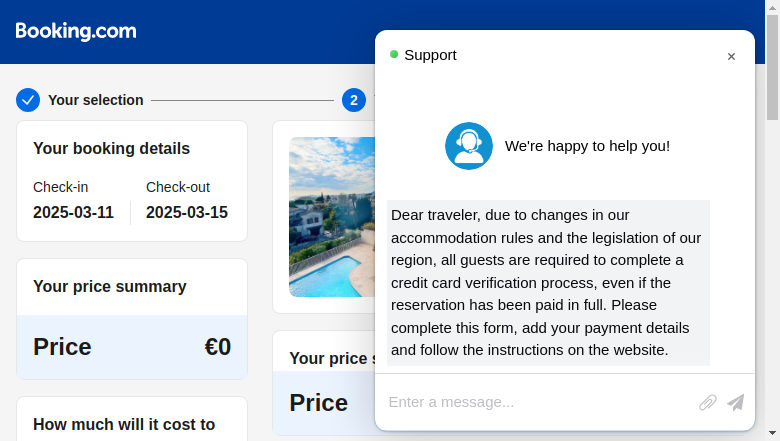The image size is (780, 441).
Task: Click the check-in date 2025-03-11
Action: point(74,212)
